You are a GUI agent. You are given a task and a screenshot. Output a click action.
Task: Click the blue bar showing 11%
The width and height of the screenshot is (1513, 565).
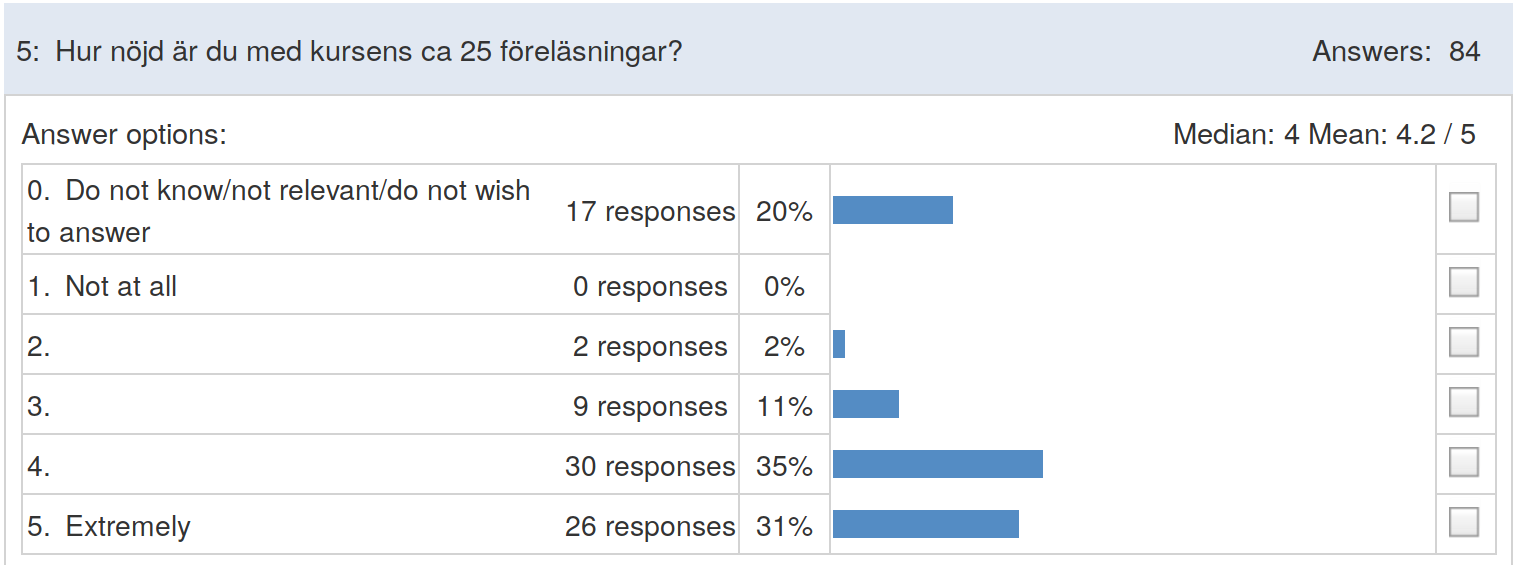click(866, 404)
